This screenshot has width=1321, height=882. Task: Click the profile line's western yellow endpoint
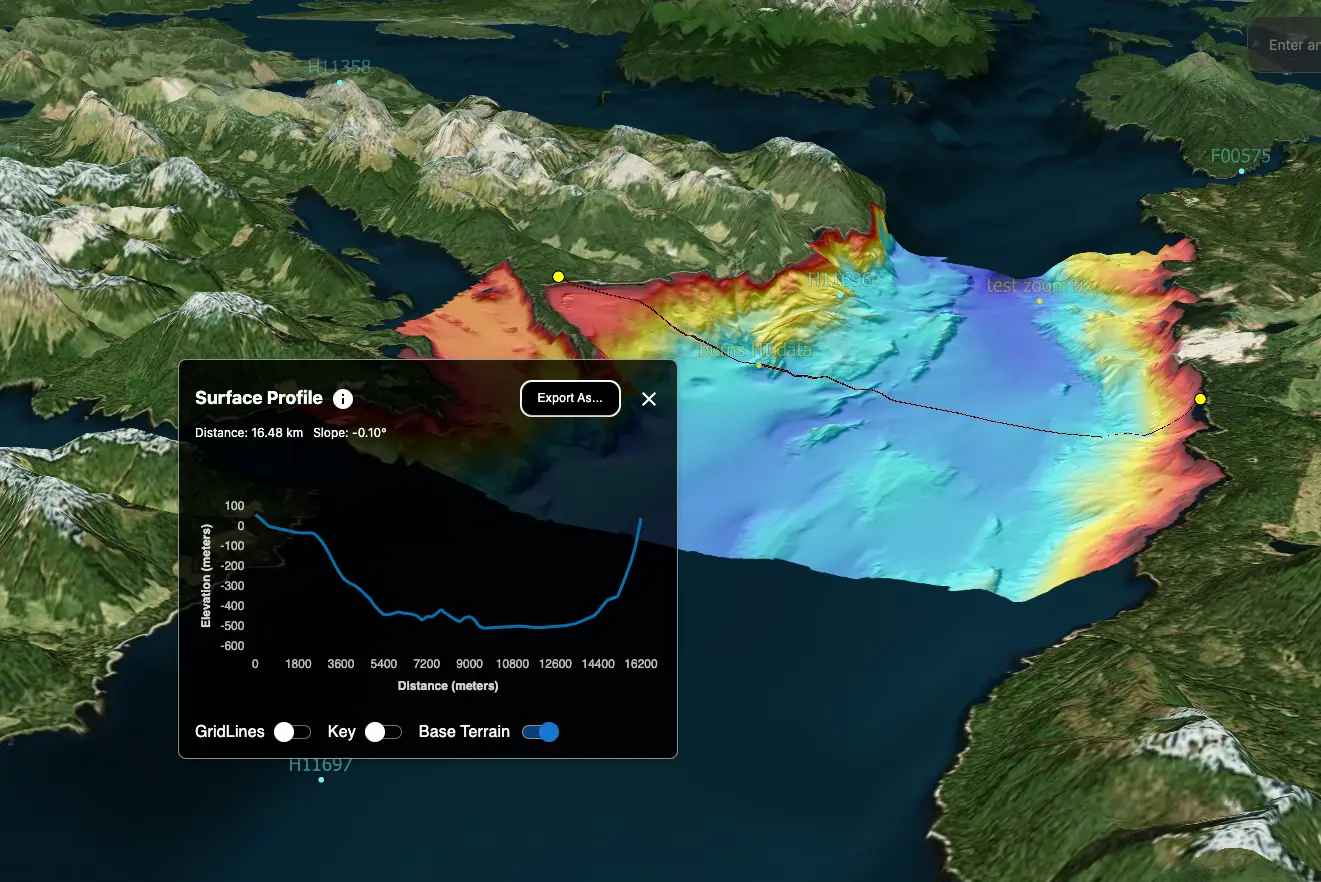(x=558, y=277)
